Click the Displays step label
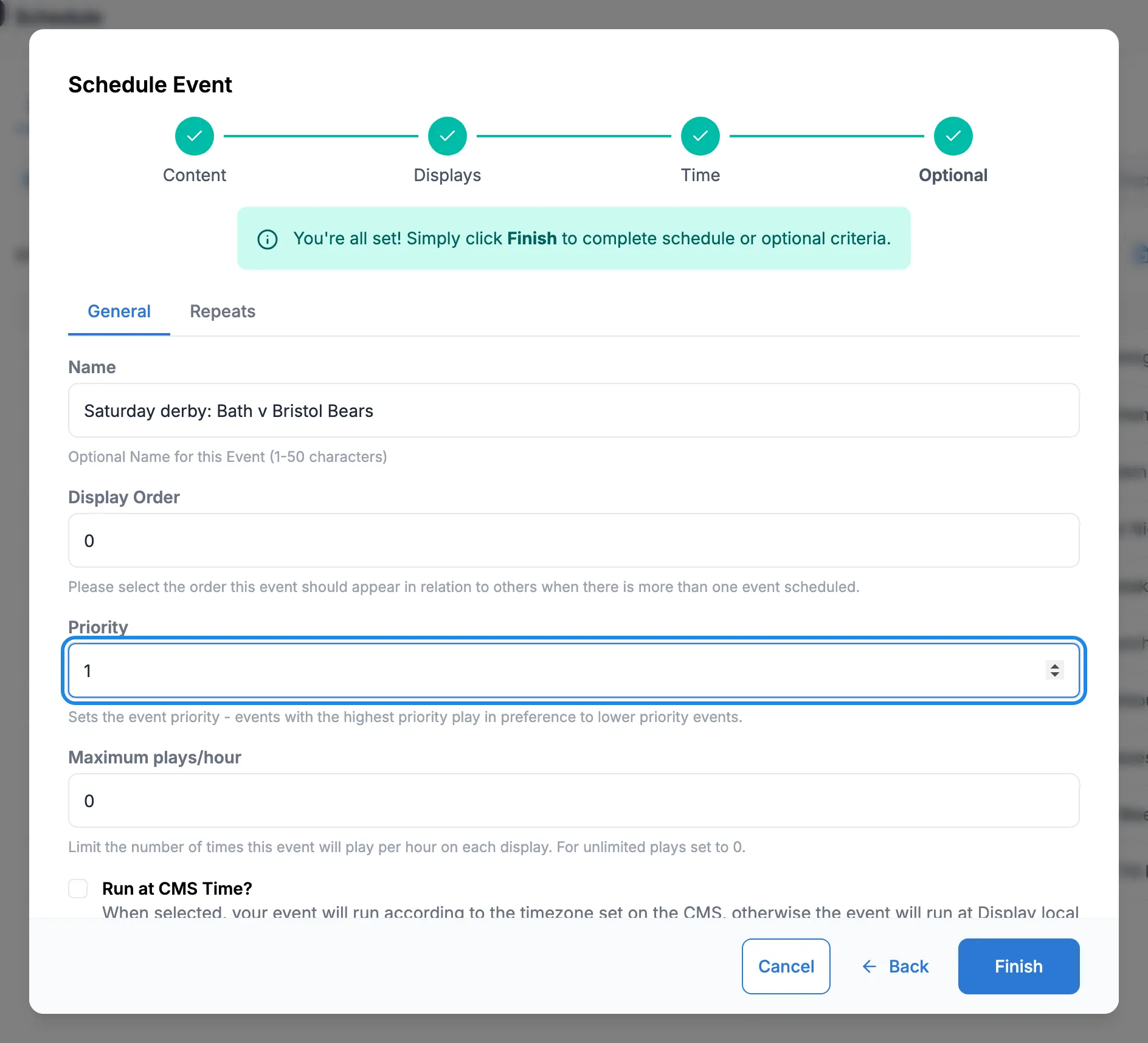This screenshot has width=1148, height=1043. 448,175
